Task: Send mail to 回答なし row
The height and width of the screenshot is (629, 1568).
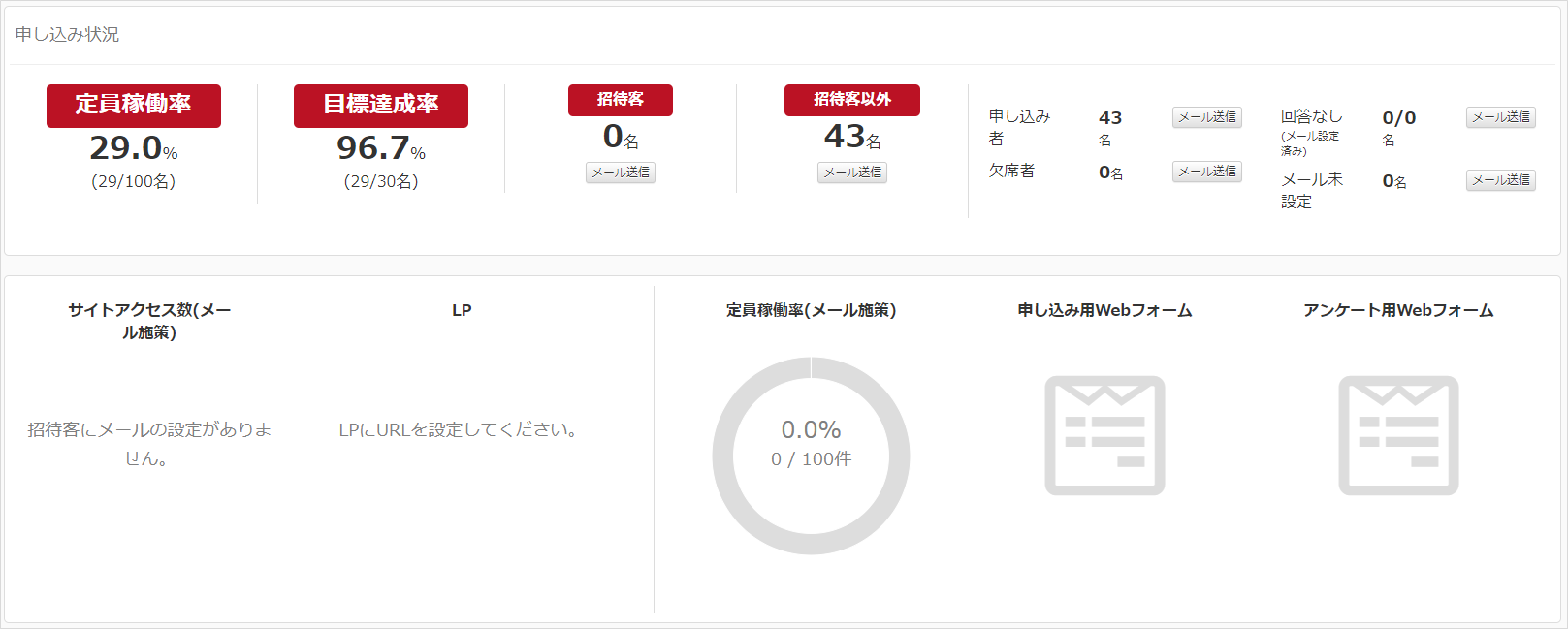Action: pos(1501,117)
